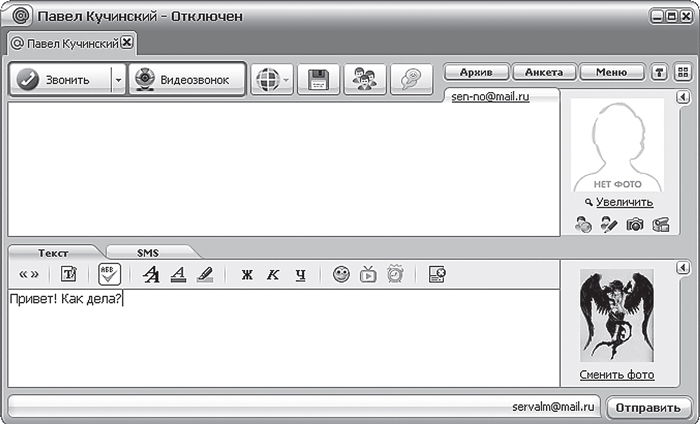Viewport: 700px width, 424px height.
Task: Click in the message text input area
Action: pyautogui.click(x=280, y=340)
